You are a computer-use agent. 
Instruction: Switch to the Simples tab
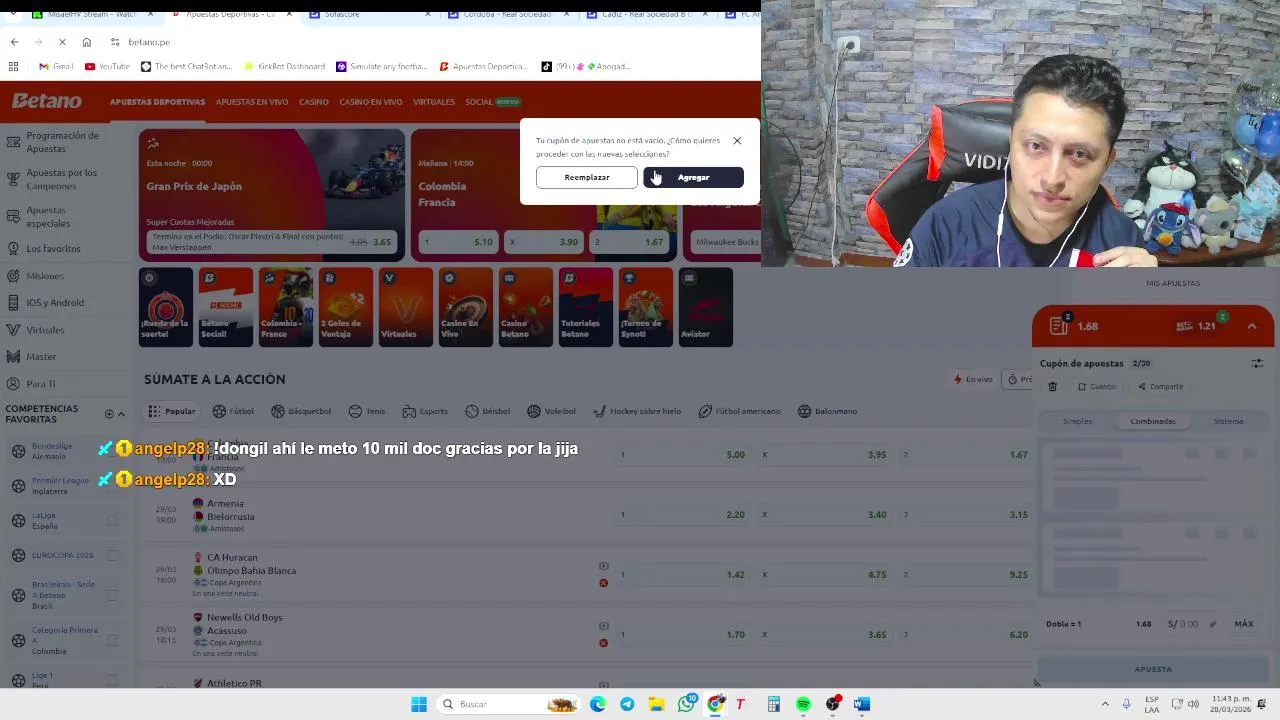[x=1077, y=421]
